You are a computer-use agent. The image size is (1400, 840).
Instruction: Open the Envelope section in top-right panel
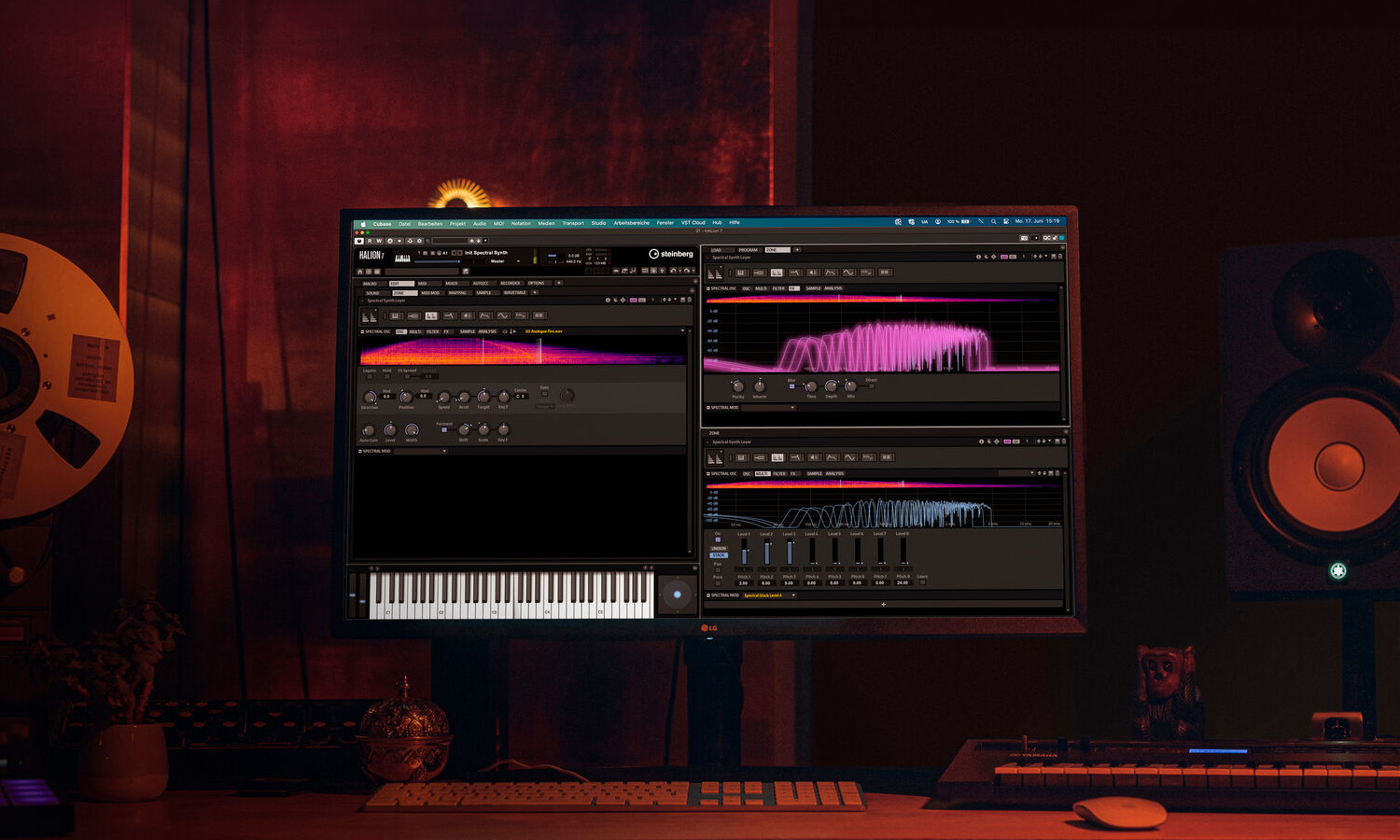click(x=831, y=273)
